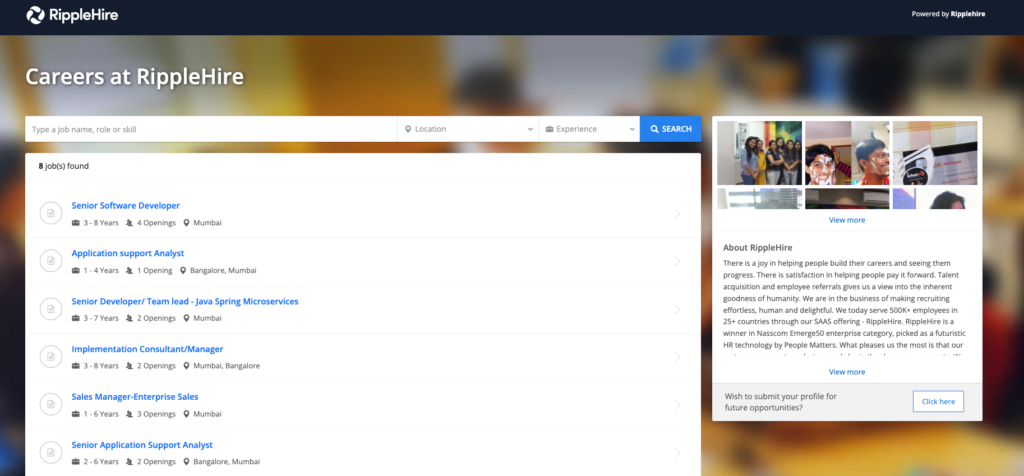Open Implementation Consultant/Manager job
This screenshot has height=476, width=1024.
[148, 349]
